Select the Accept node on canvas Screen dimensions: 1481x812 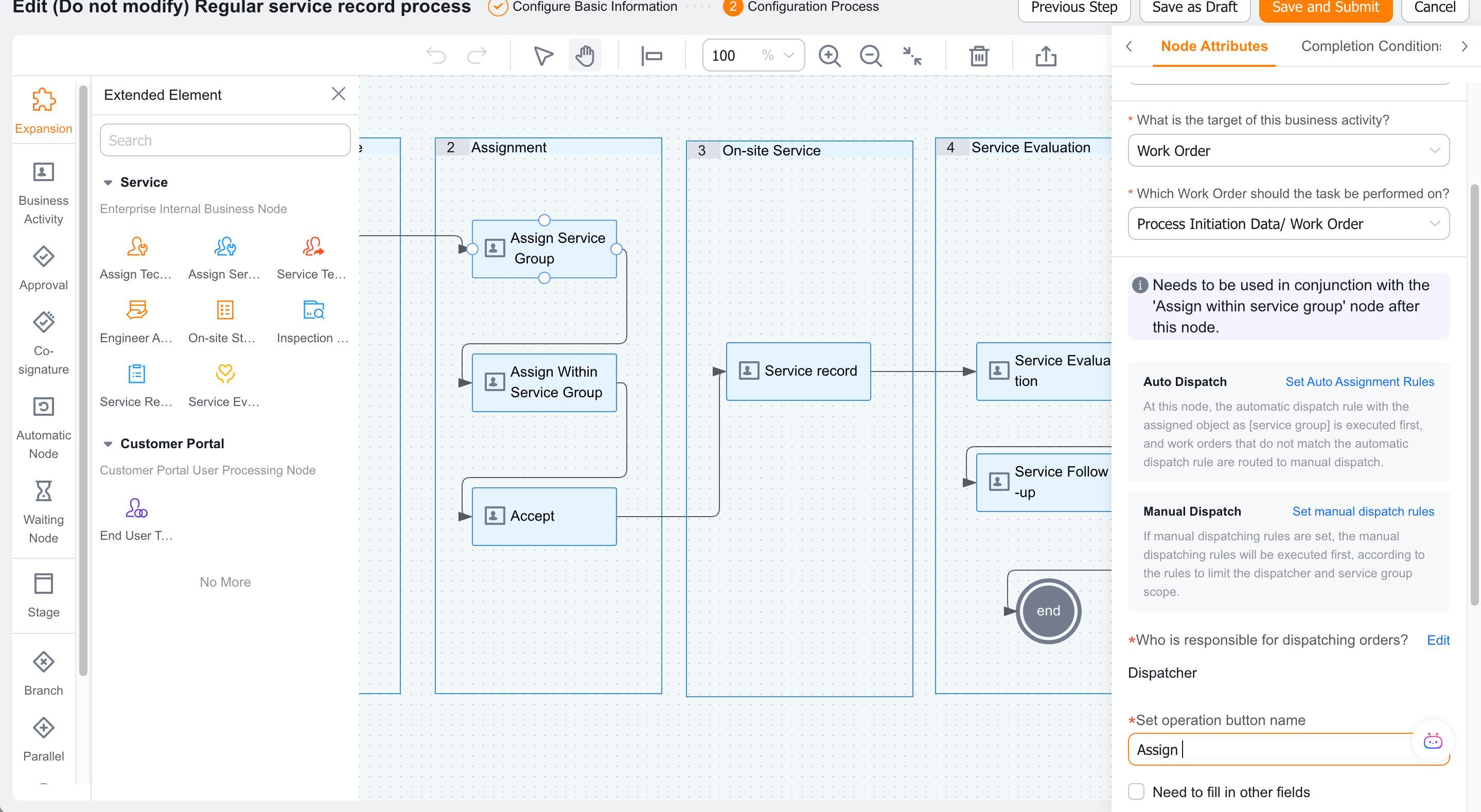click(x=544, y=517)
